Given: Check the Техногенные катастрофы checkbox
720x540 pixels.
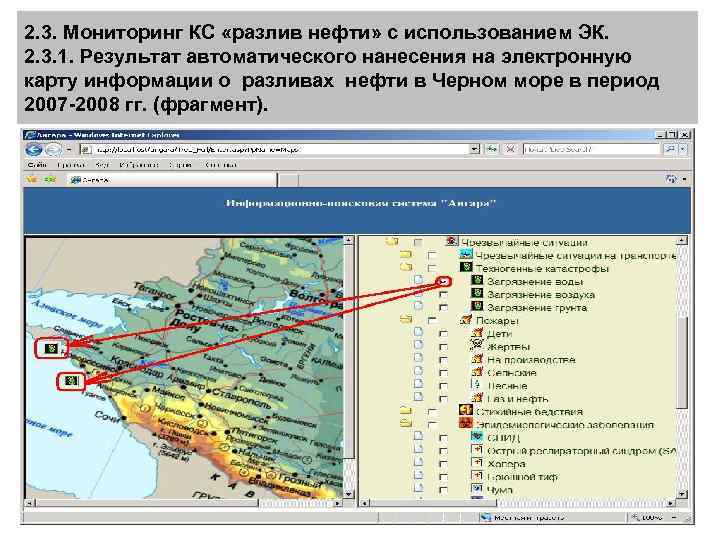Looking at the screenshot, I should point(432,268).
